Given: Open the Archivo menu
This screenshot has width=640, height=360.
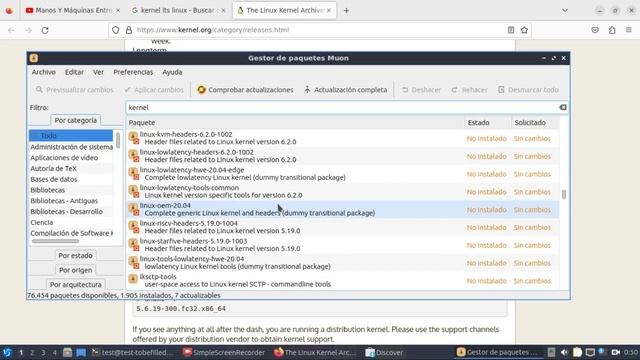Looking at the screenshot, I should (44, 72).
